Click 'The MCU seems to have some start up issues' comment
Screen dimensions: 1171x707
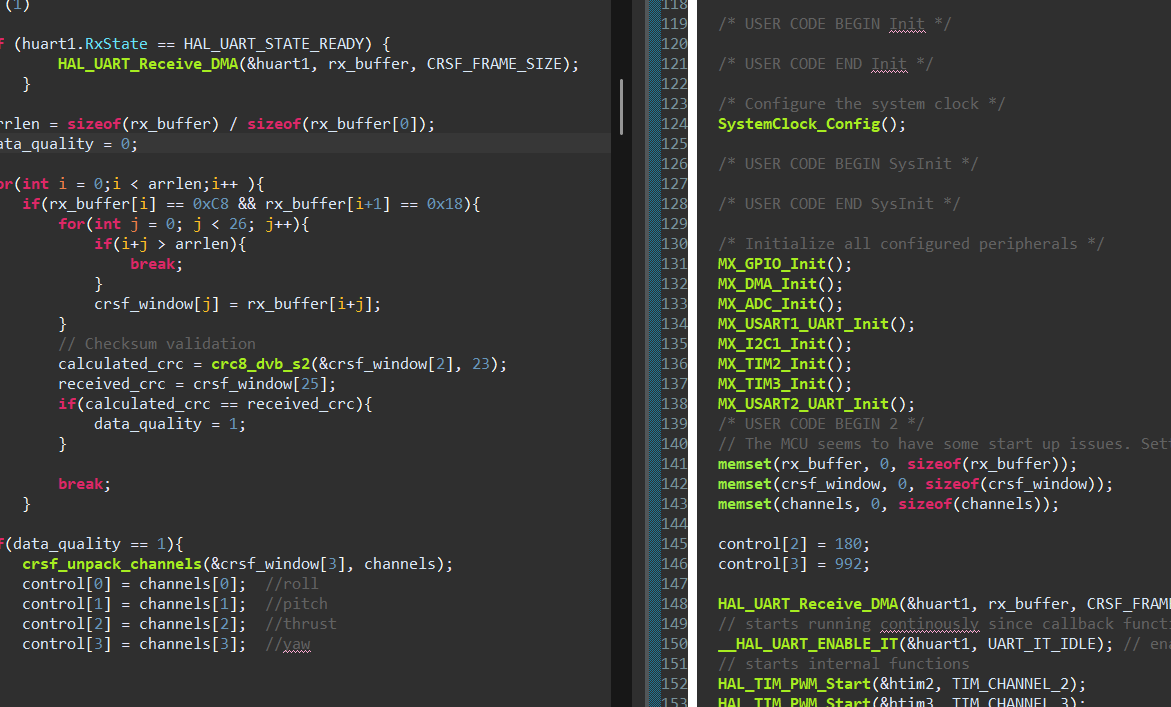point(944,444)
